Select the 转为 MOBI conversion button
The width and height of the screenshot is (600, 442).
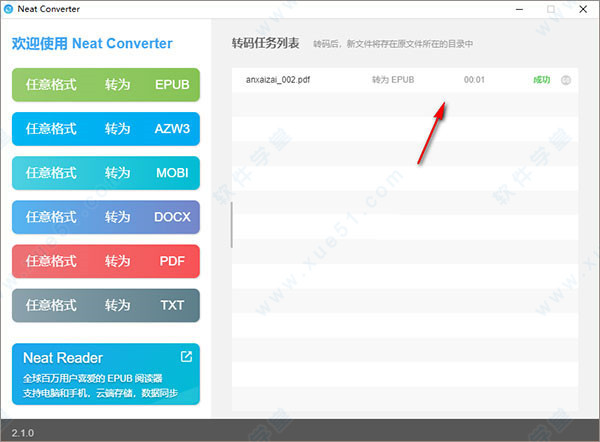[x=106, y=173]
